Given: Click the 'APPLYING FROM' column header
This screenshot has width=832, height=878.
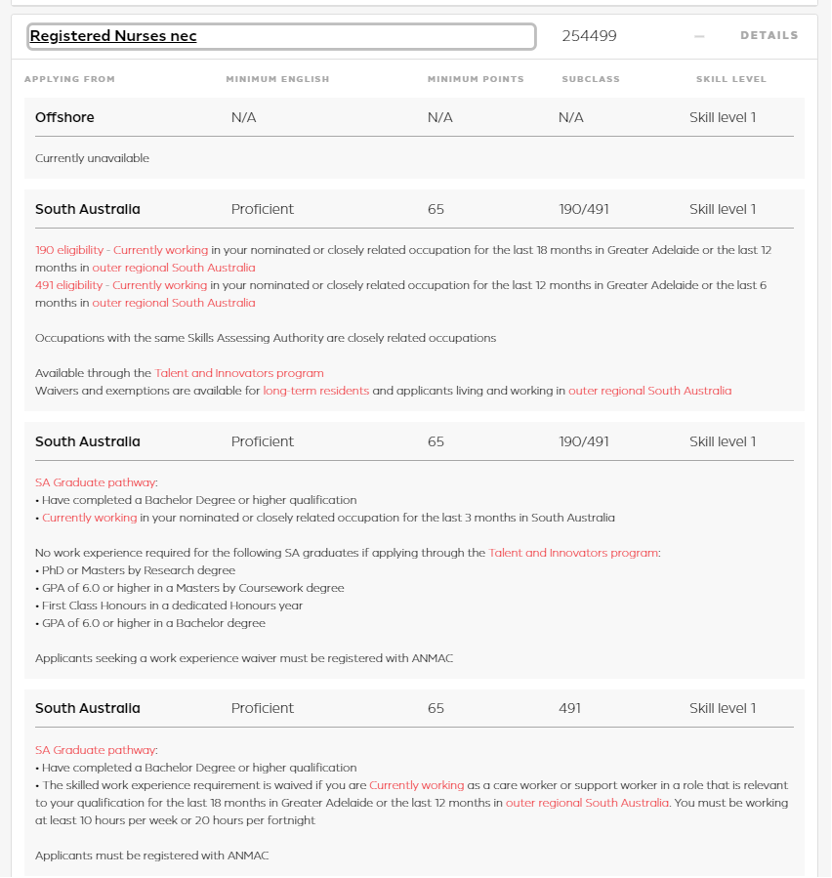Looking at the screenshot, I should click(x=70, y=79).
